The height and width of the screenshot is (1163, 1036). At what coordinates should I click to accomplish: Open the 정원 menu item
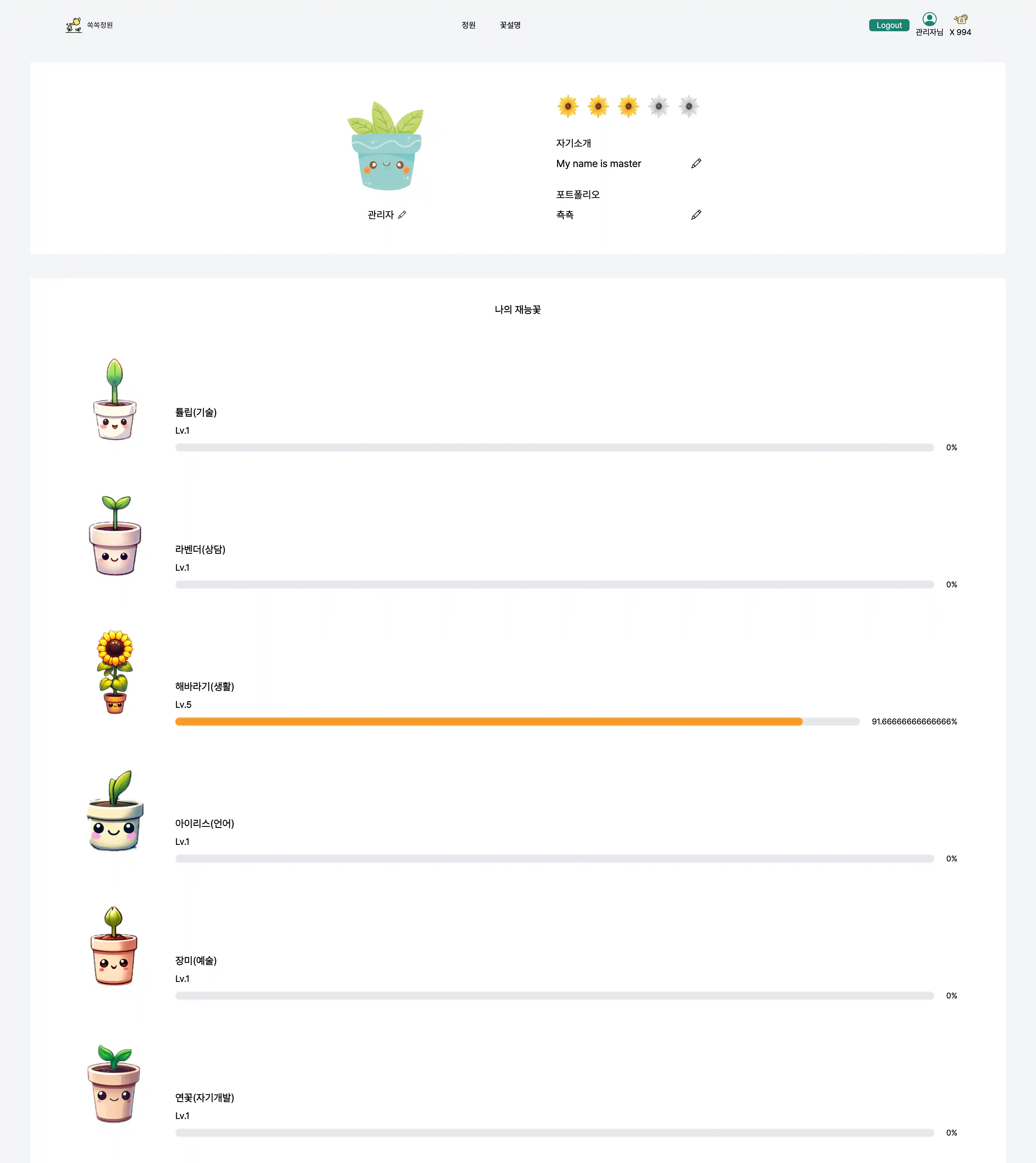pos(468,25)
